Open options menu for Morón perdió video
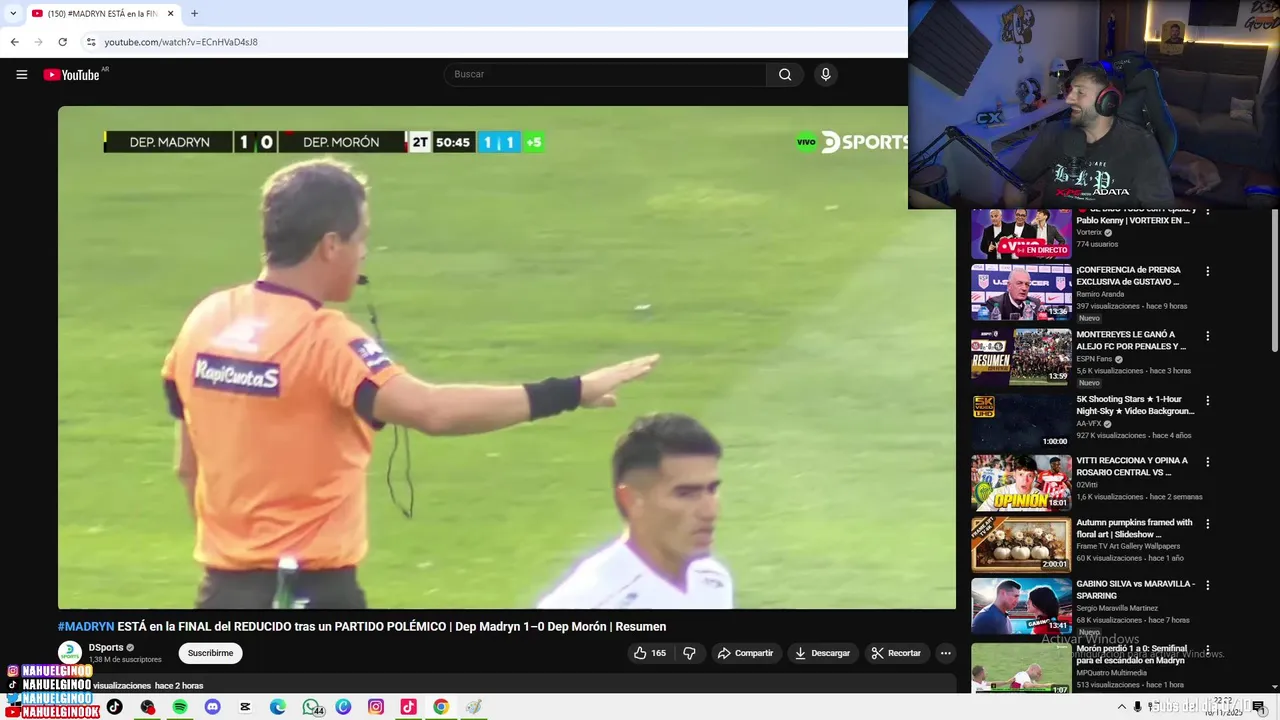The width and height of the screenshot is (1280, 720). pyautogui.click(x=1207, y=650)
